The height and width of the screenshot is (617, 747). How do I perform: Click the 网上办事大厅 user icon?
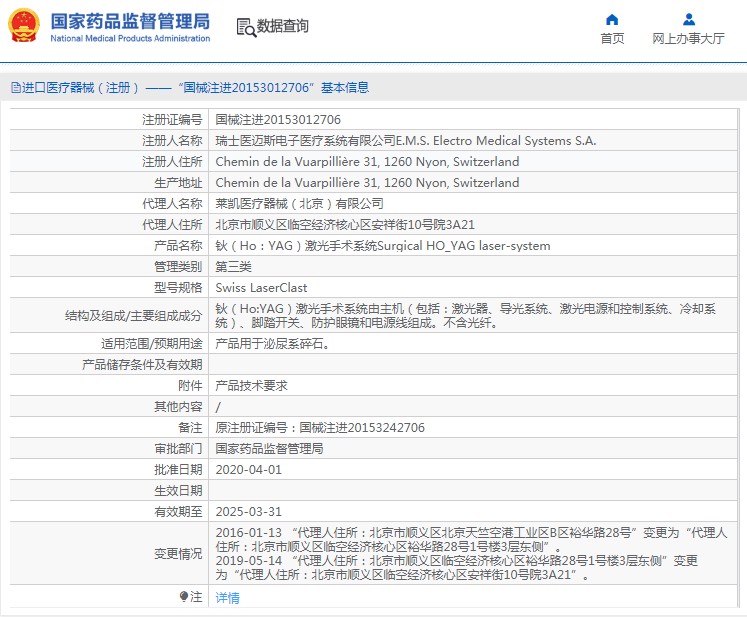point(688,19)
